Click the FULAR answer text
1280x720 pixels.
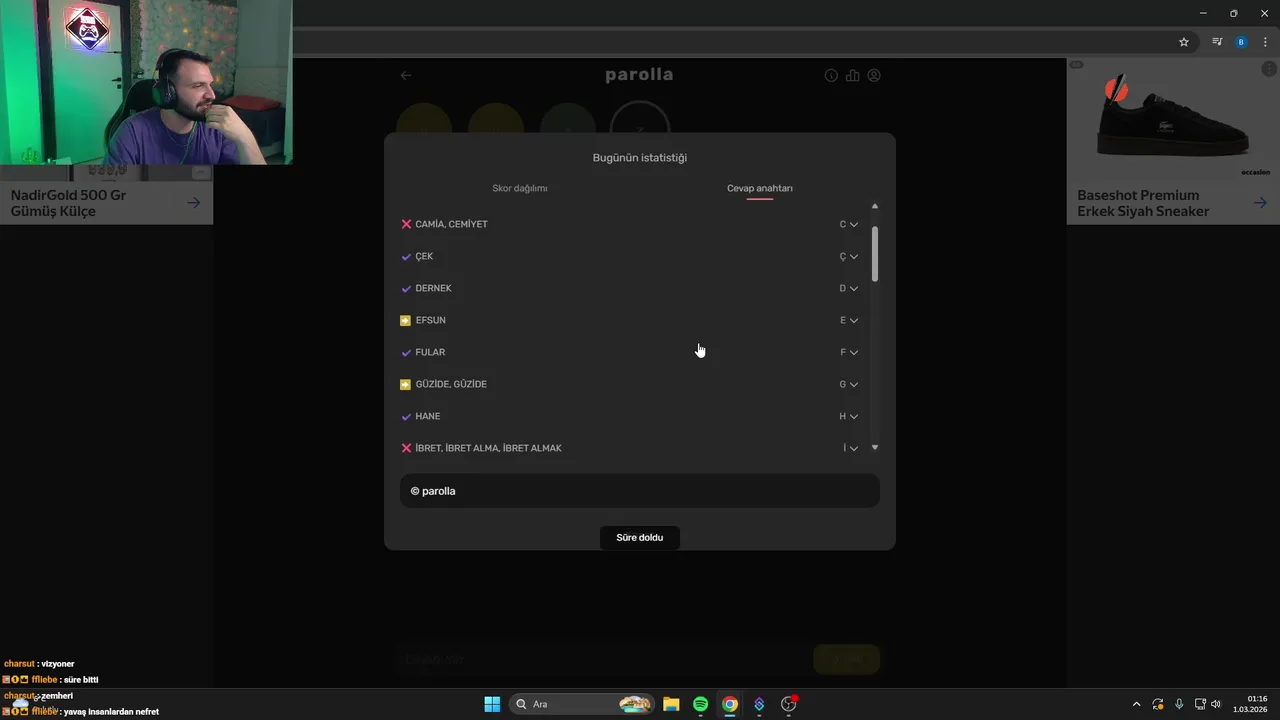point(430,352)
